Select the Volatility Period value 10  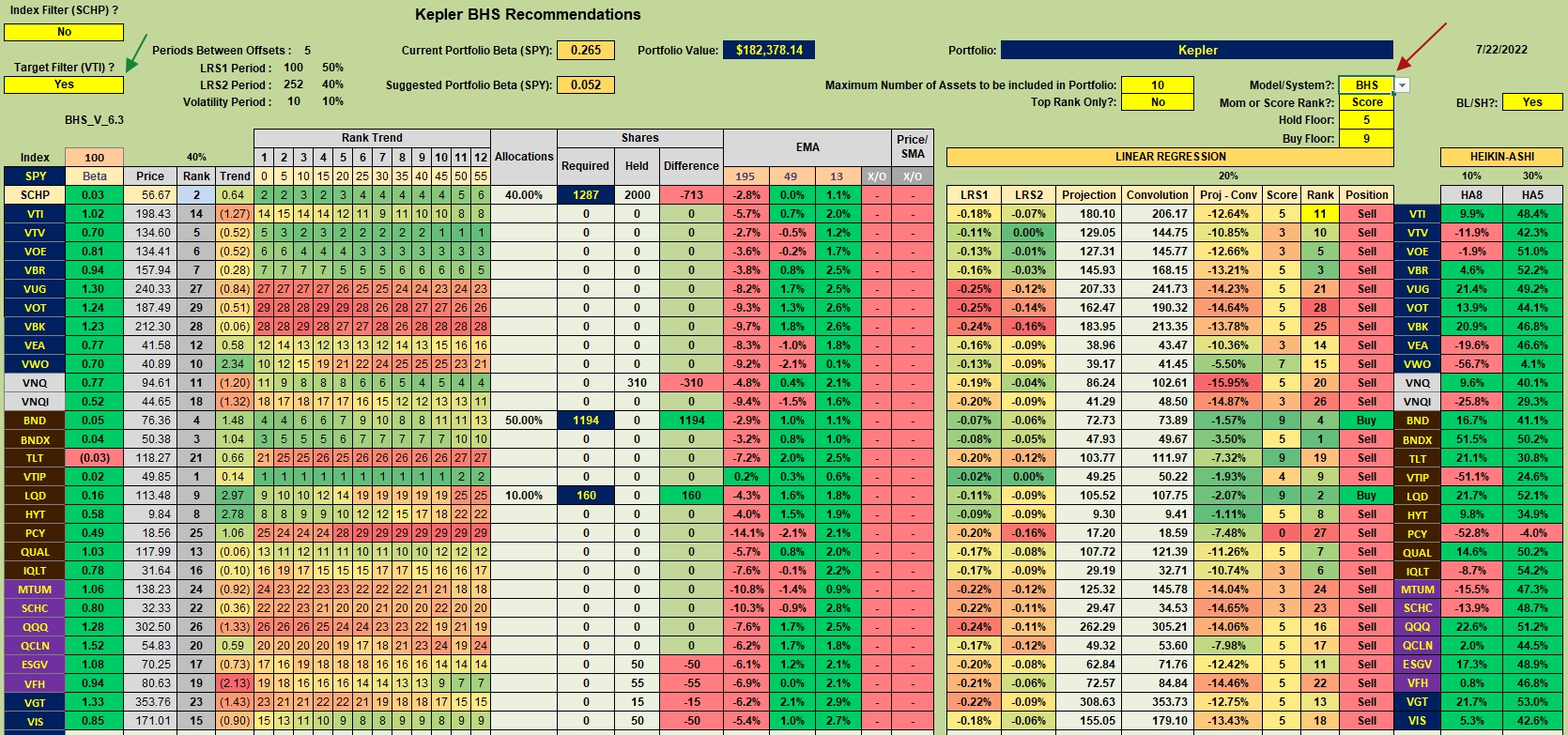click(x=294, y=101)
